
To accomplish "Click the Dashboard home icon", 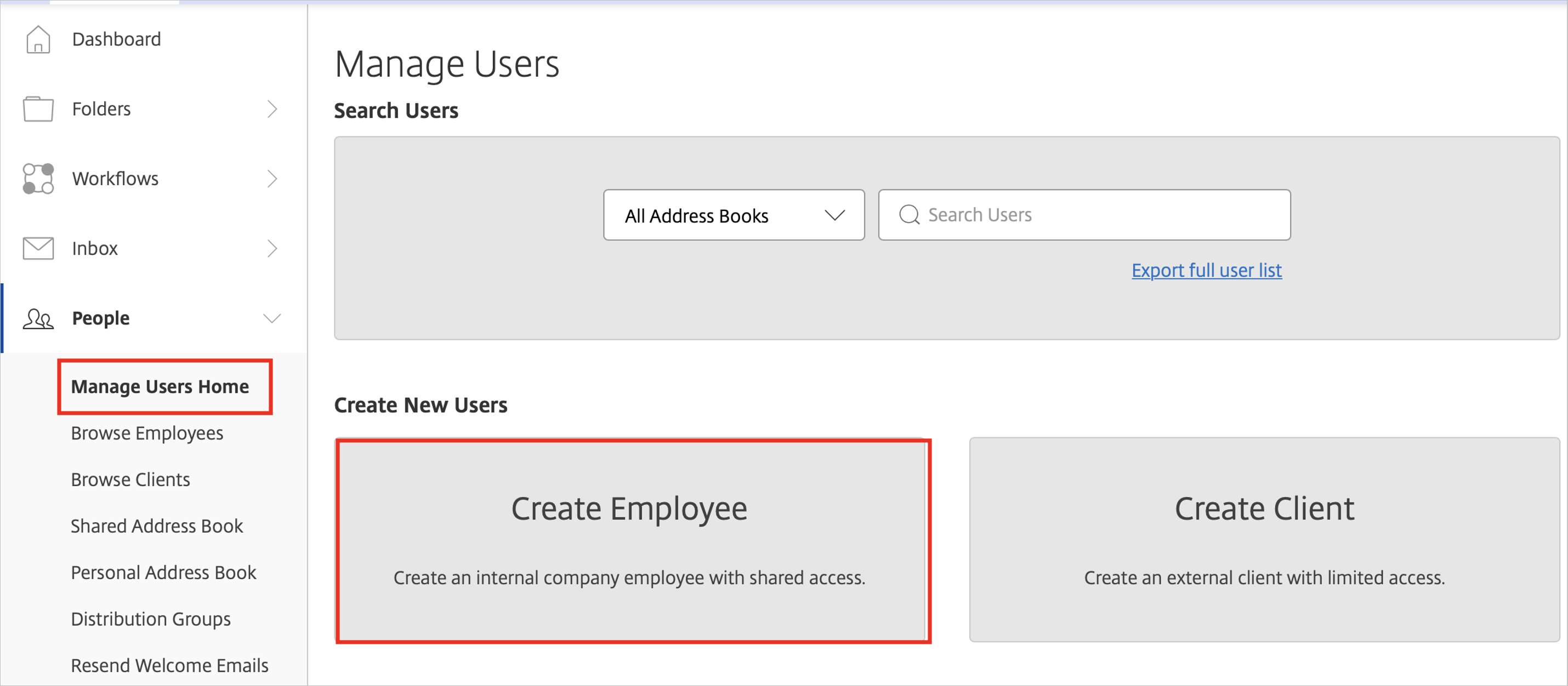I will click(x=38, y=39).
